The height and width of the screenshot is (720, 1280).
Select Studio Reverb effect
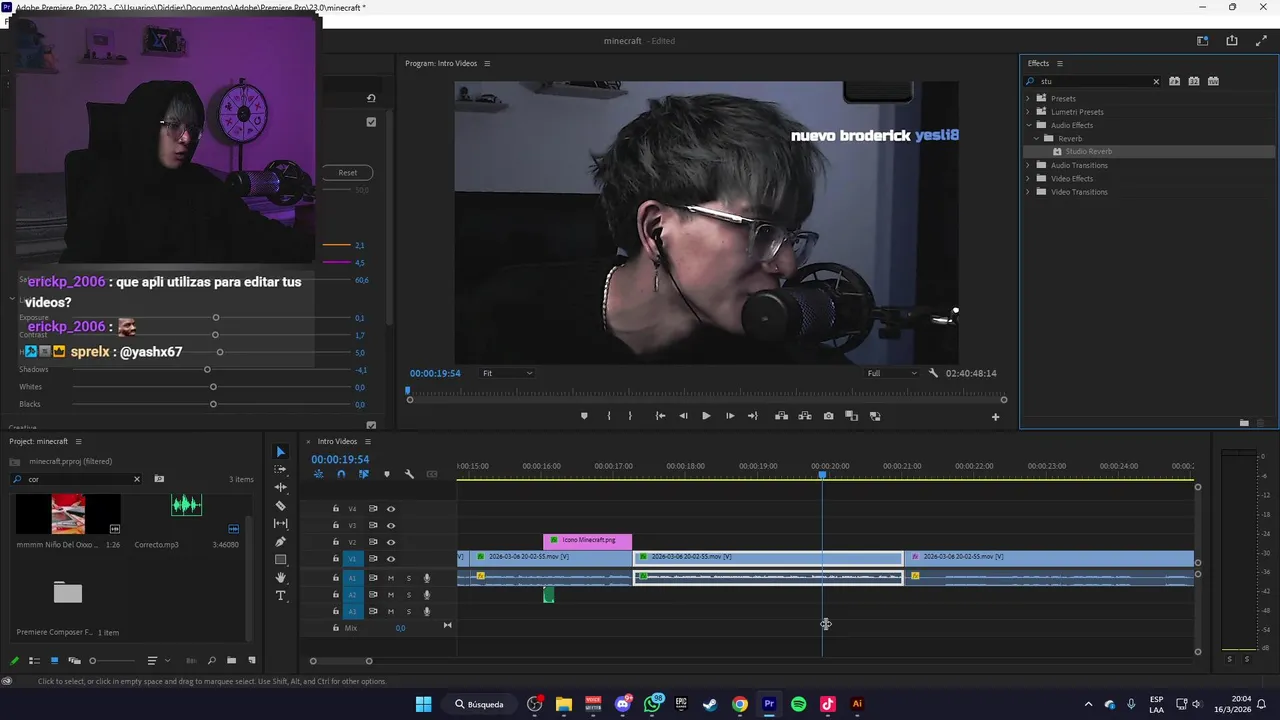pyautogui.click(x=1088, y=152)
